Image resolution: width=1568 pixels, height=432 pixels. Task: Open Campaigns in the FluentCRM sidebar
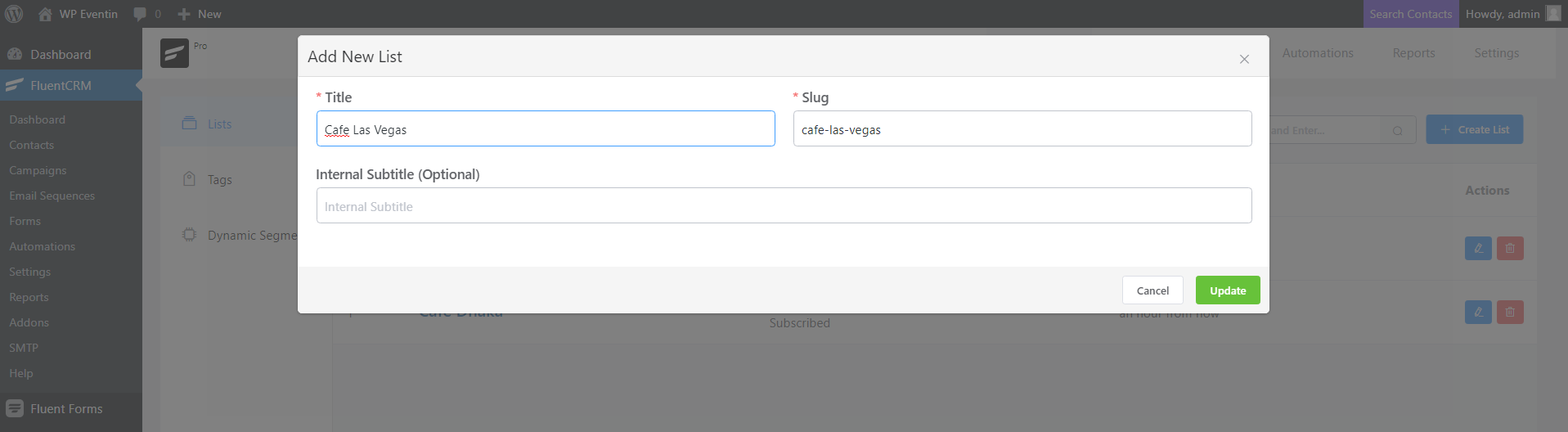coord(38,170)
